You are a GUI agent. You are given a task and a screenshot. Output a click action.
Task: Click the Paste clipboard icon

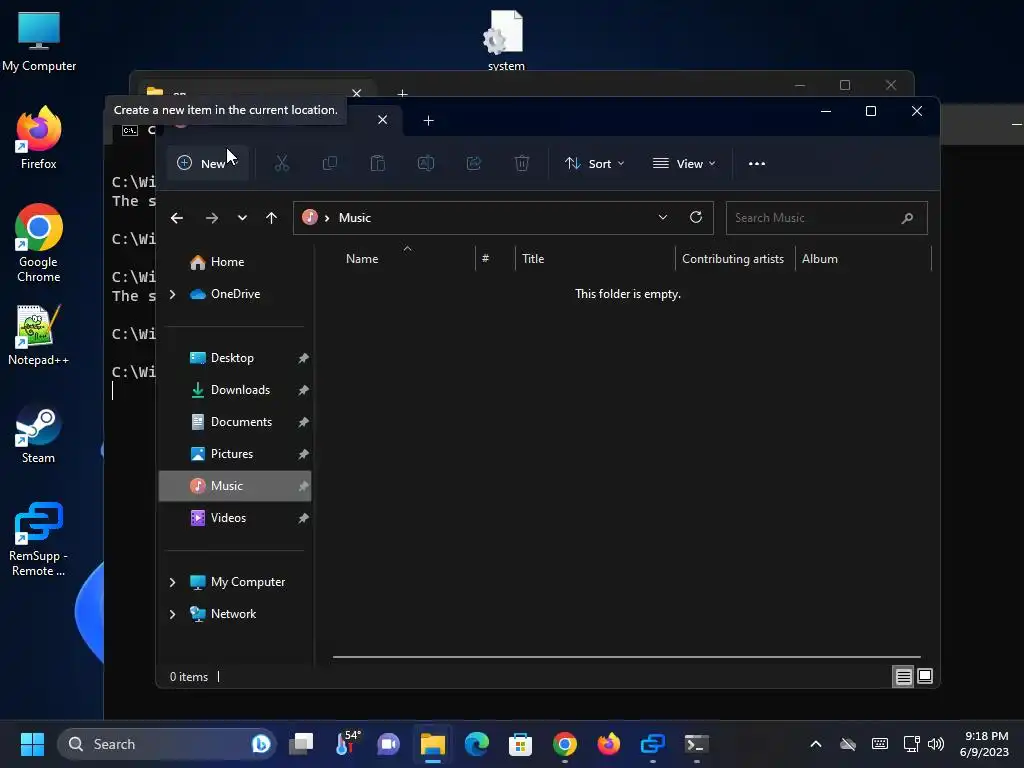(x=377, y=163)
